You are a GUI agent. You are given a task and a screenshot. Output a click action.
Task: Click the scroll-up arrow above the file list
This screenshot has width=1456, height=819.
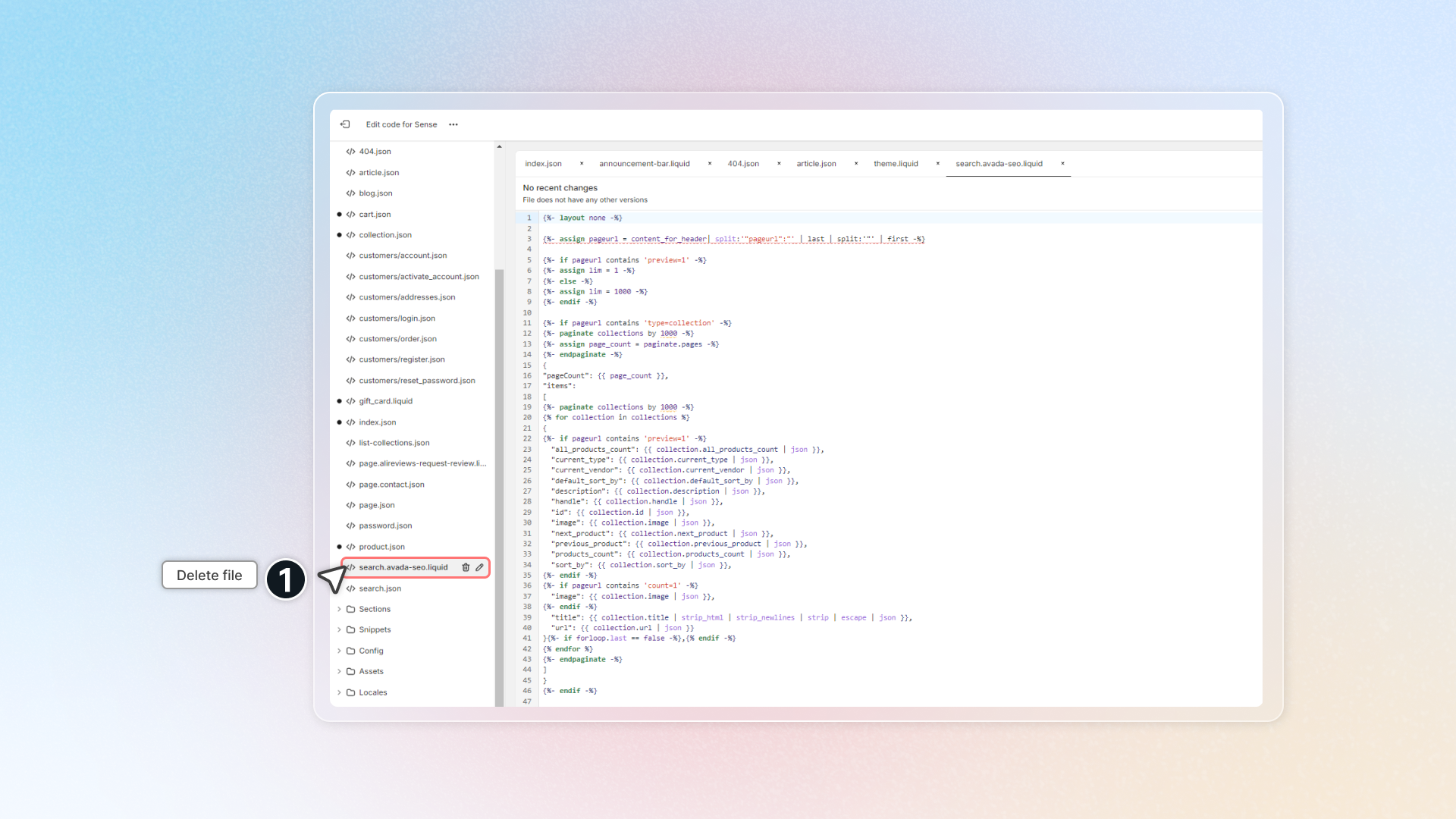coord(498,146)
